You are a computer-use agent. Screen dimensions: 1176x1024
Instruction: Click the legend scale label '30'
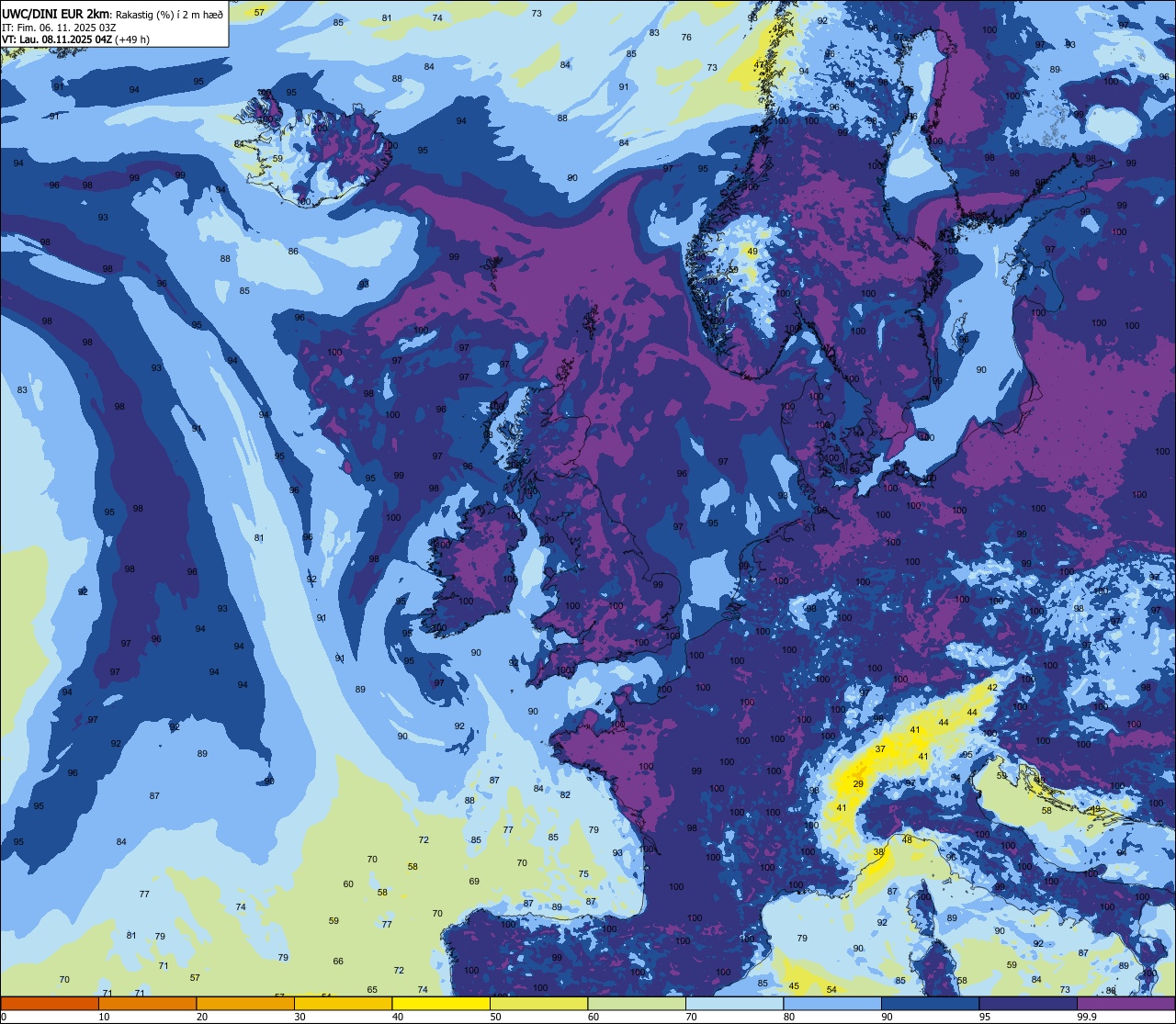pyautogui.click(x=300, y=1017)
